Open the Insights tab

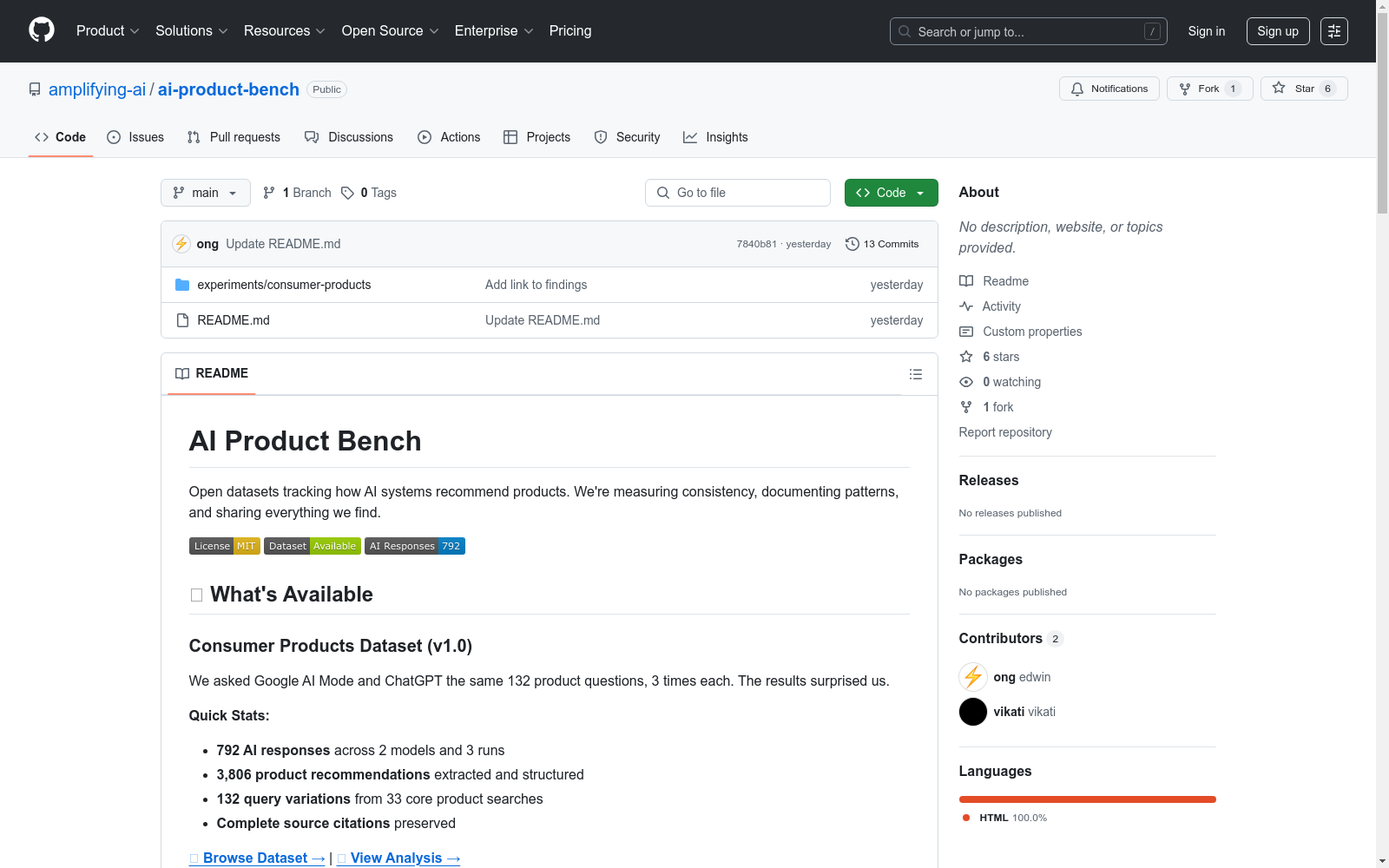coord(715,137)
